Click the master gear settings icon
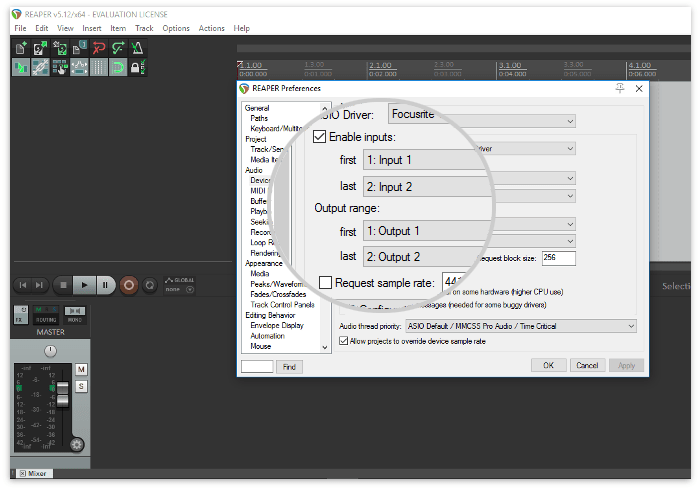The image size is (700, 491). tap(77, 445)
